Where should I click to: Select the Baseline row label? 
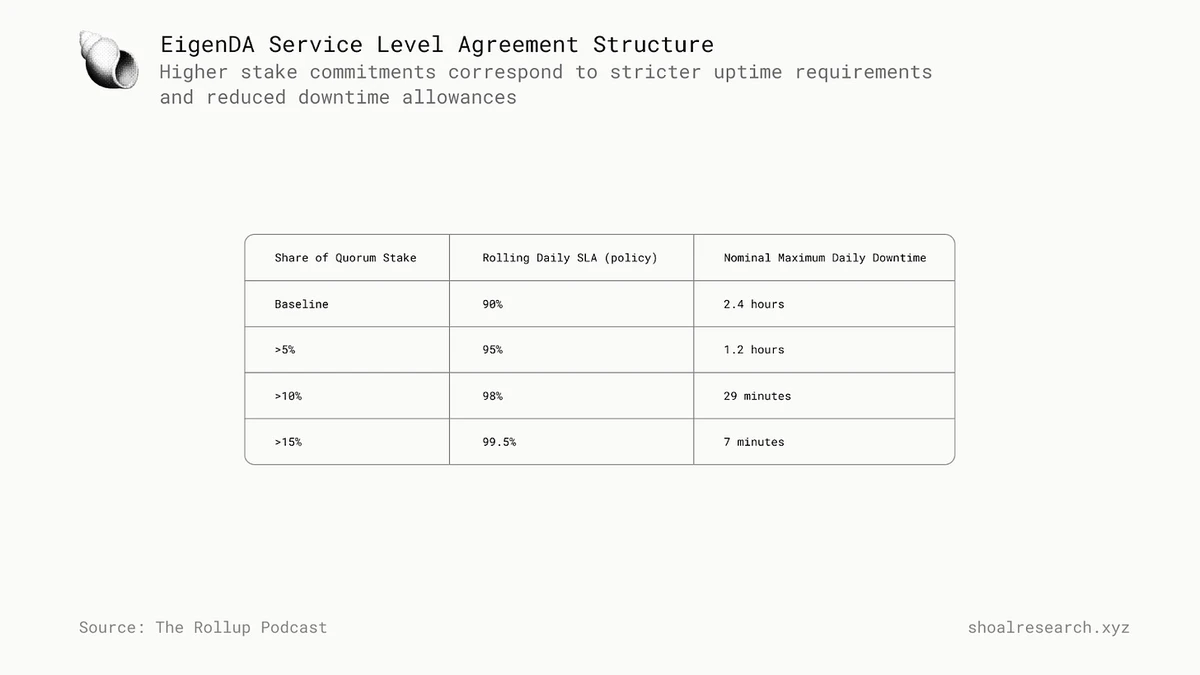(301, 304)
